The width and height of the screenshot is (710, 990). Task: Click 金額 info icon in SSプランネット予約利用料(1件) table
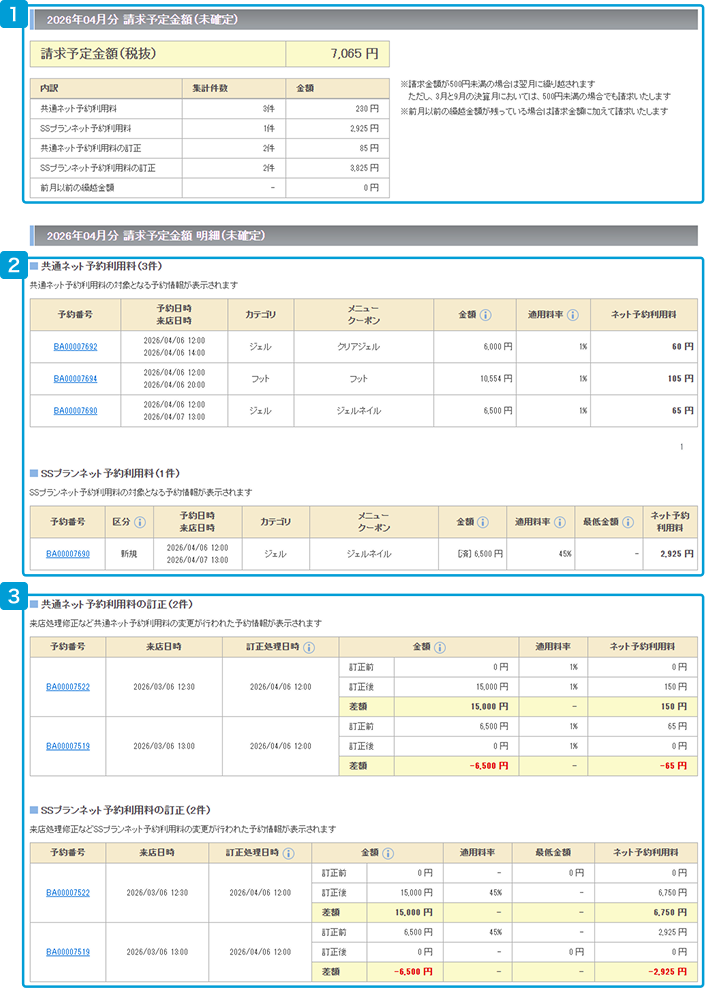tap(483, 522)
